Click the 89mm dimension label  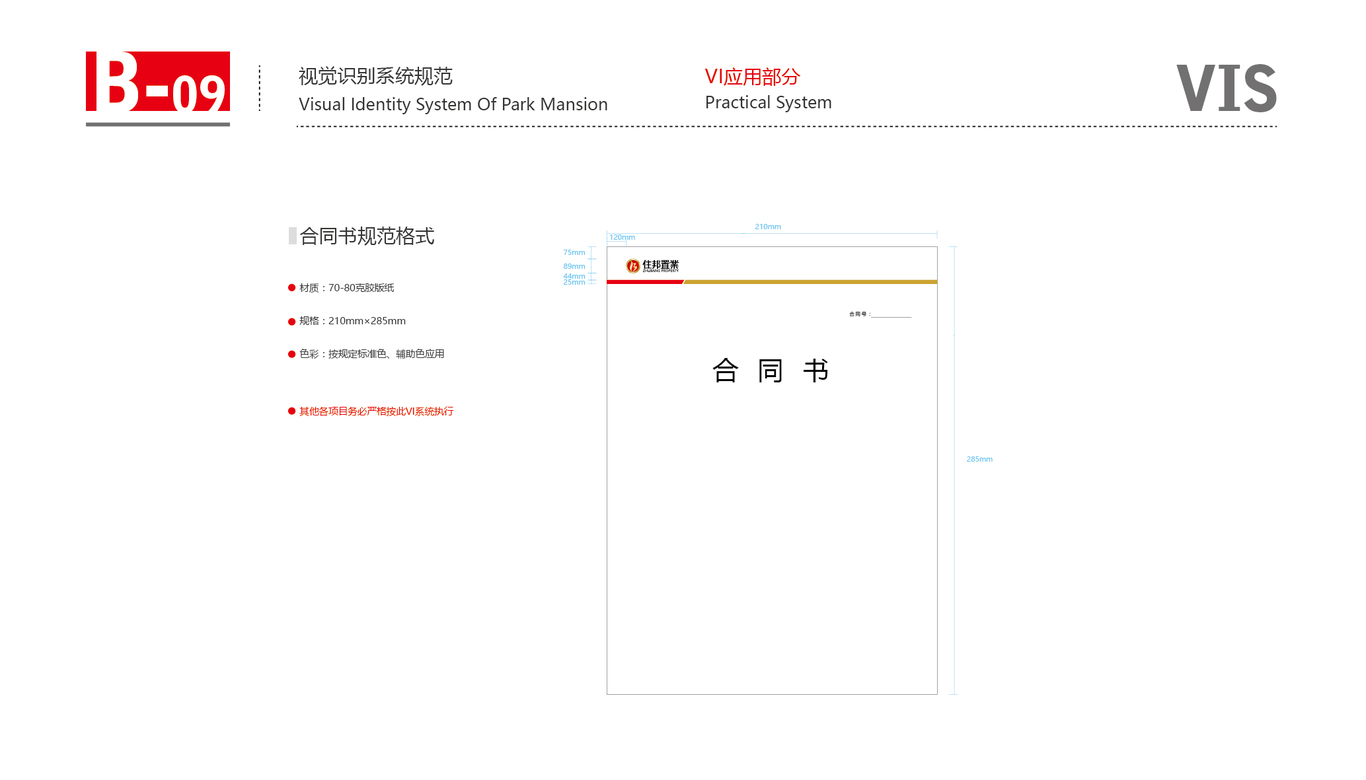point(574,267)
